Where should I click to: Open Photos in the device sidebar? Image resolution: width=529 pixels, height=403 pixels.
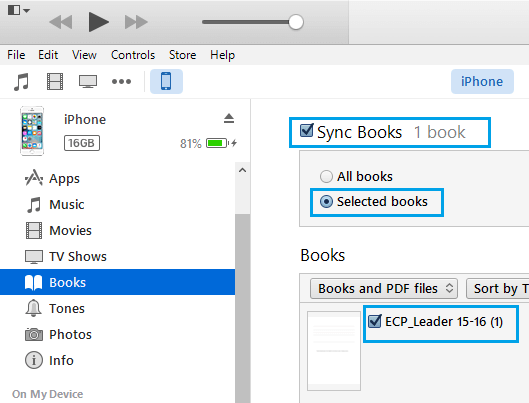click(x=117, y=334)
